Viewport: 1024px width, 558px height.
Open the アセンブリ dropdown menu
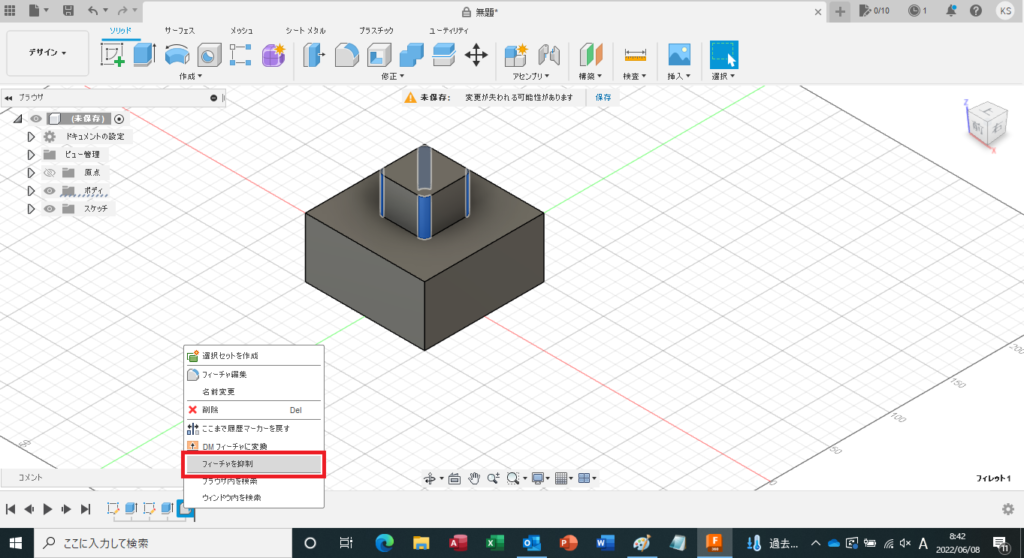pos(531,76)
